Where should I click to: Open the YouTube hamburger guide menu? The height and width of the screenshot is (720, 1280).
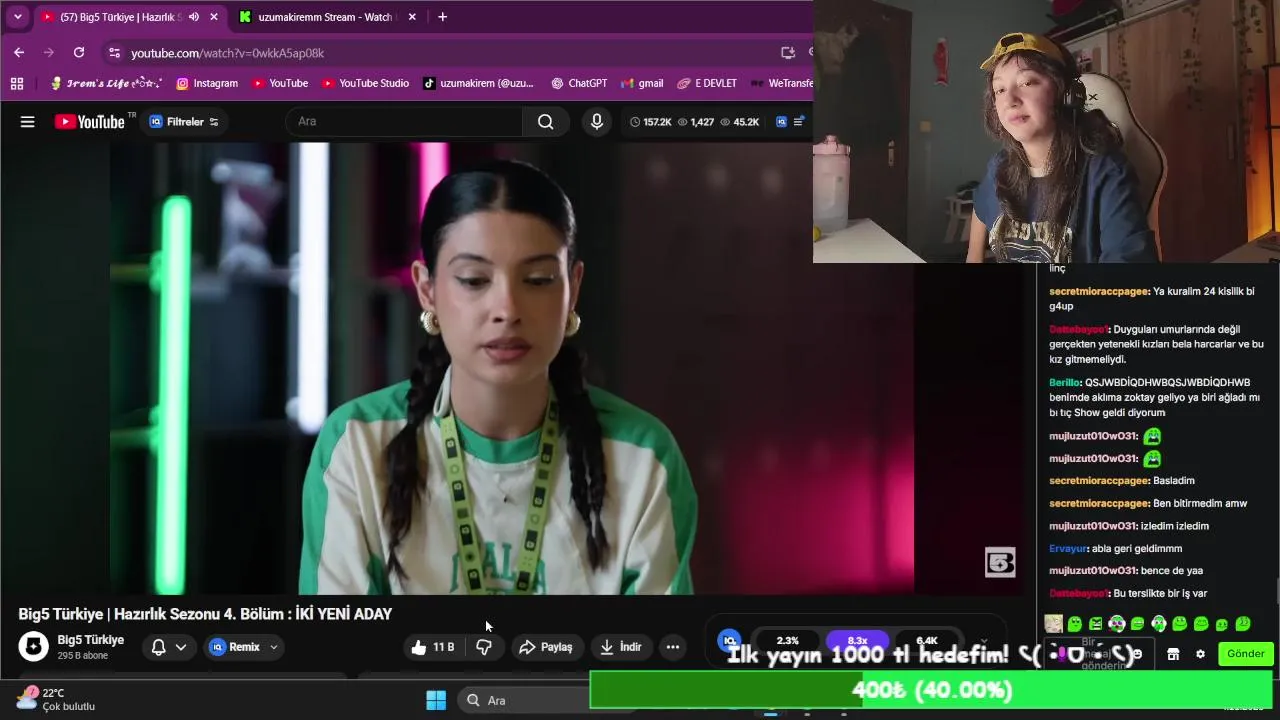click(27, 122)
